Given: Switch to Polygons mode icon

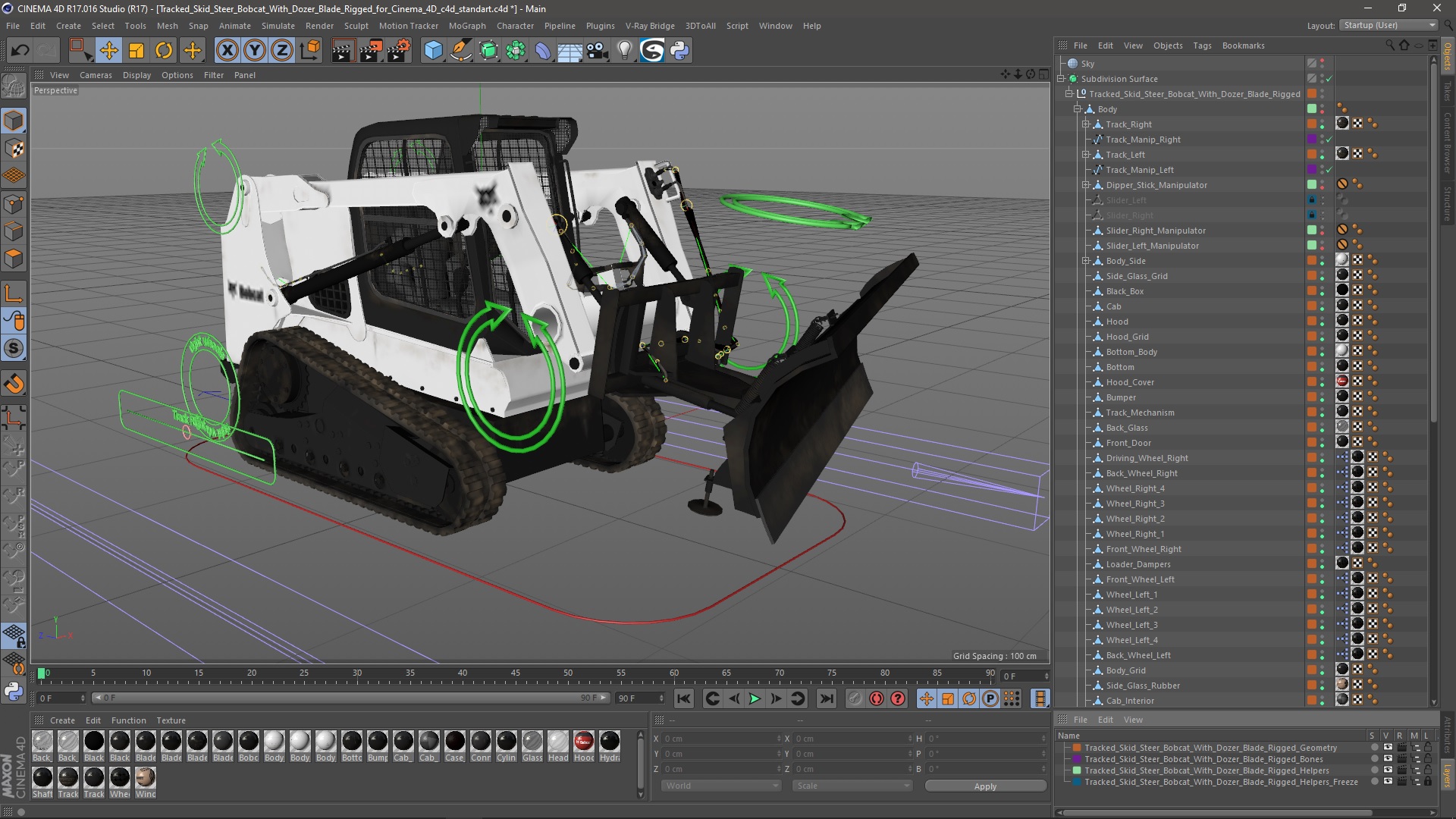Looking at the screenshot, I should (14, 259).
